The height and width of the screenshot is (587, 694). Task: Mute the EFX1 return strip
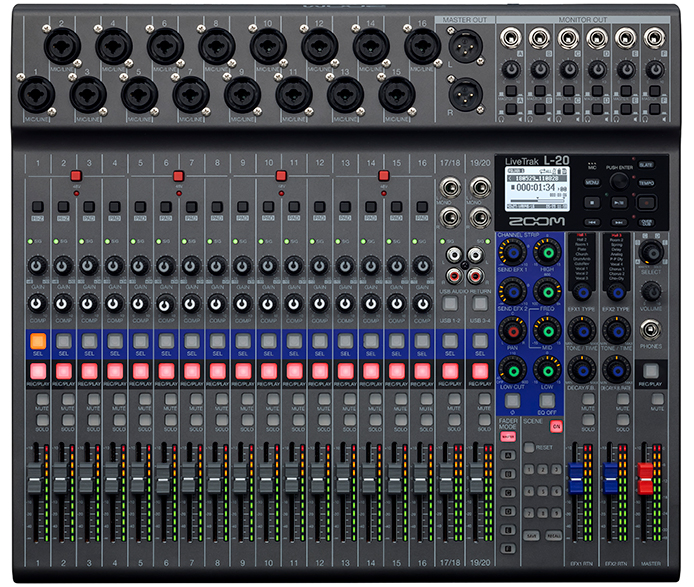589,399
